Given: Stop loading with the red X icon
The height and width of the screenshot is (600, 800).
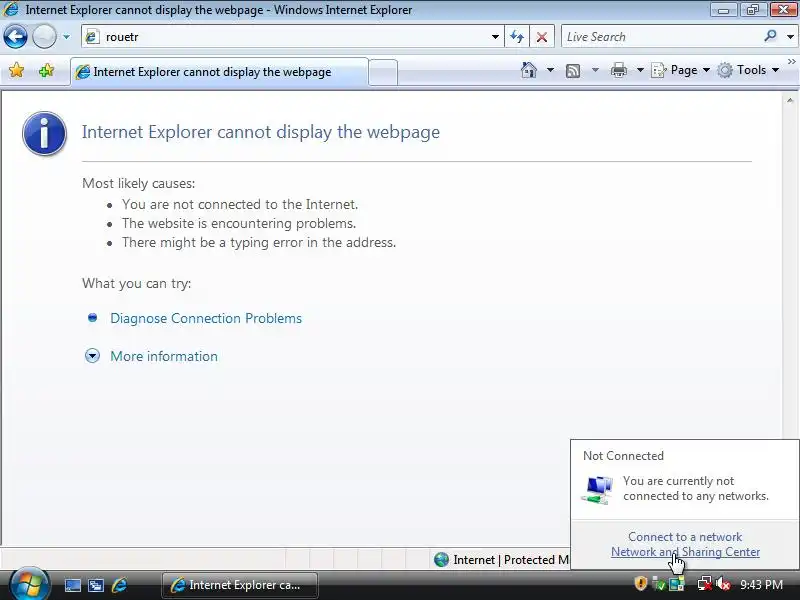Looking at the screenshot, I should click(x=542, y=37).
